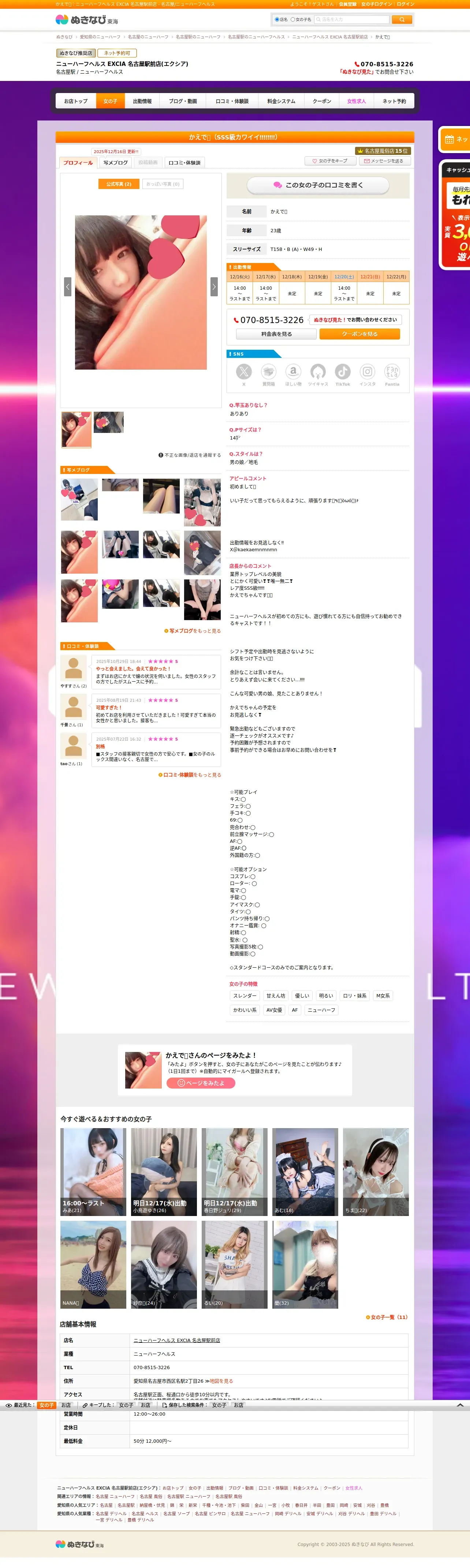Click the ぬきなび logo in the header
470x1568 pixels.
point(86,19)
